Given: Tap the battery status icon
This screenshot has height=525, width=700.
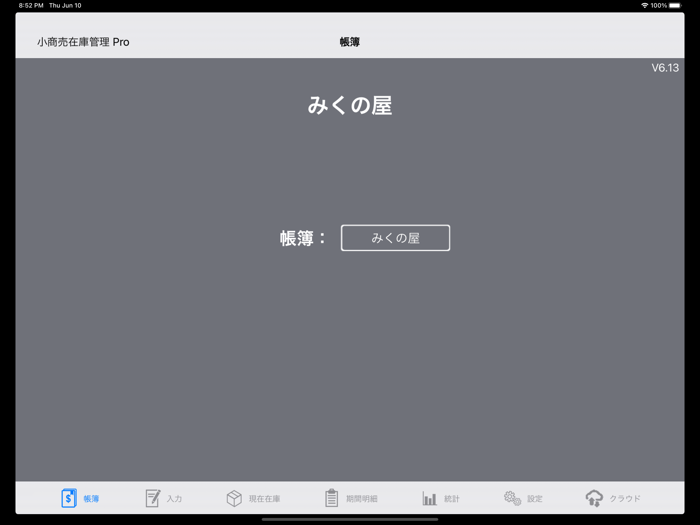Looking at the screenshot, I should (675, 5).
